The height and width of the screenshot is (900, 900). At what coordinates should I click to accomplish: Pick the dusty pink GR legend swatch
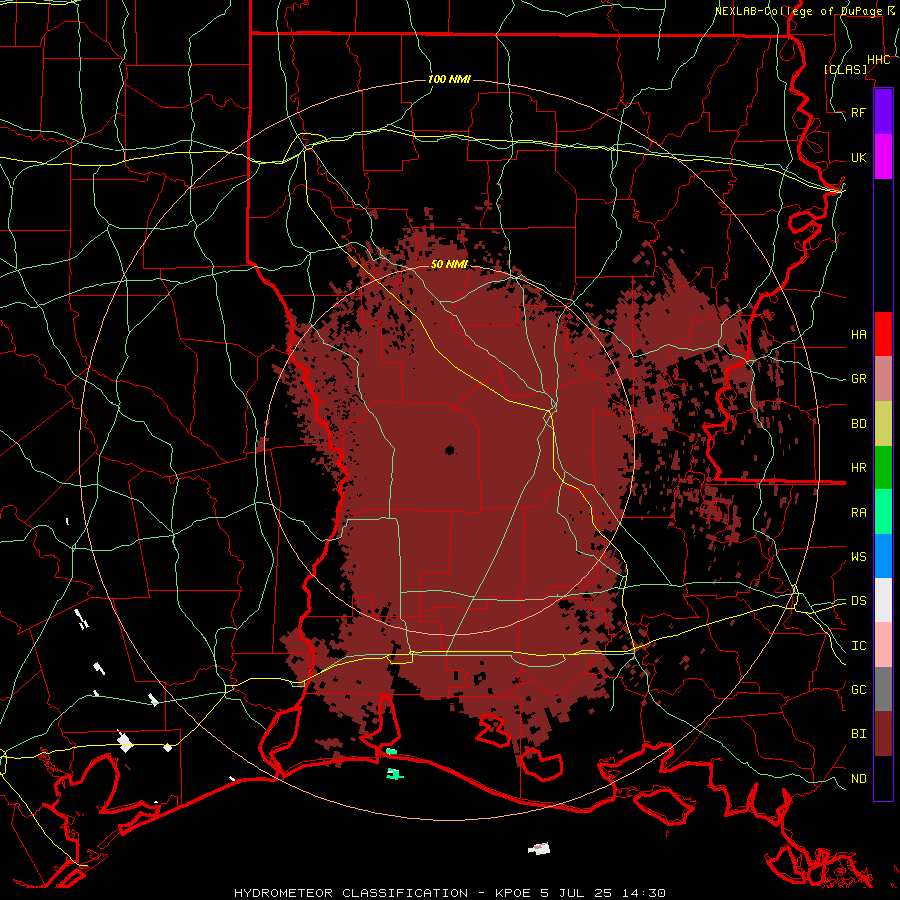coord(883,379)
